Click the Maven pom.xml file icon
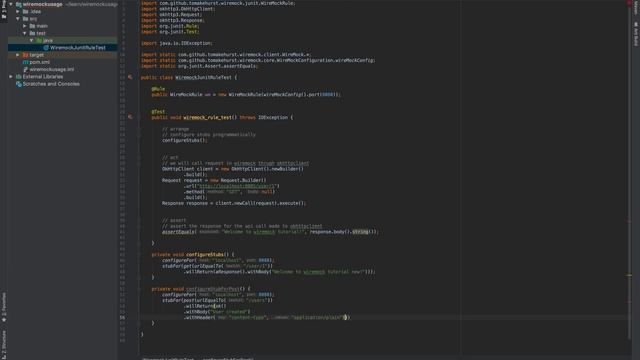The image size is (640, 360). tap(25, 62)
